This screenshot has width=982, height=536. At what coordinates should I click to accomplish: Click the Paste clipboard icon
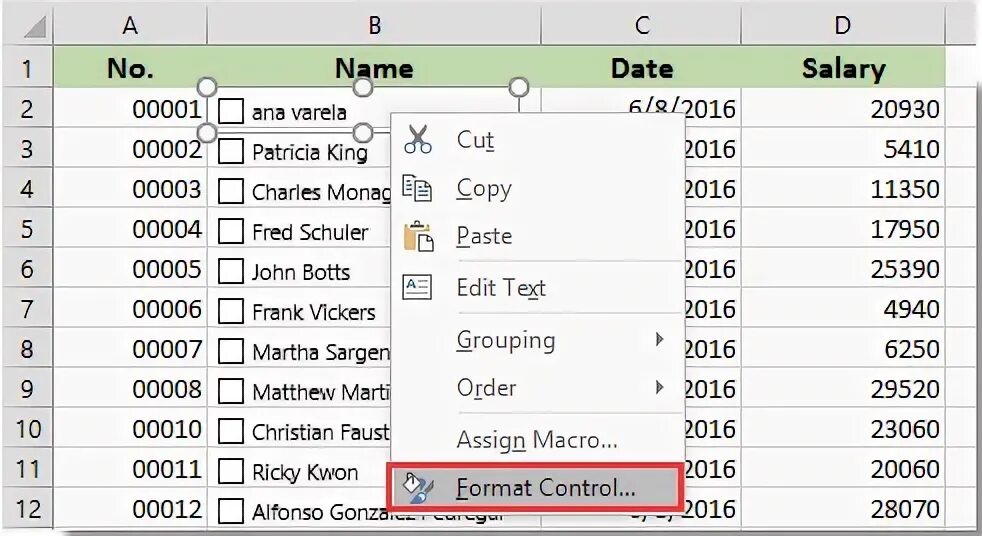(418, 236)
